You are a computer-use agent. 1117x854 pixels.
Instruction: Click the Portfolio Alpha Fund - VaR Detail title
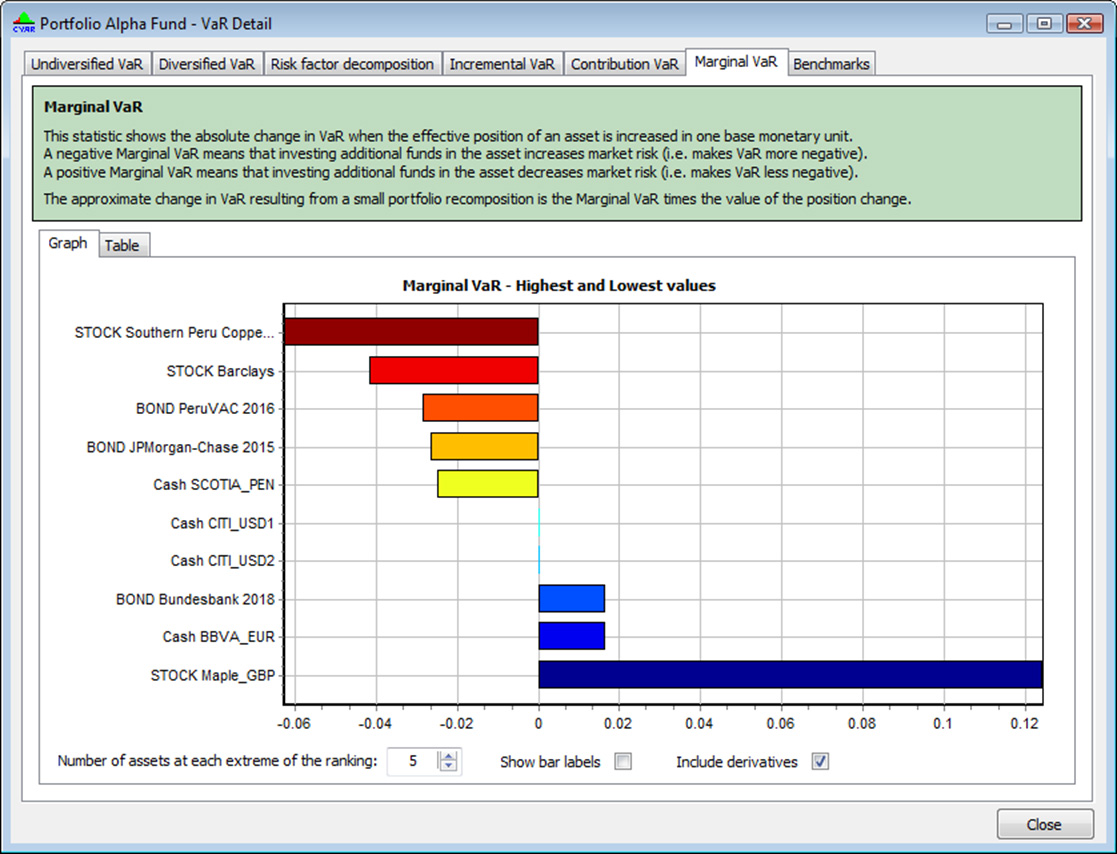tap(156, 24)
